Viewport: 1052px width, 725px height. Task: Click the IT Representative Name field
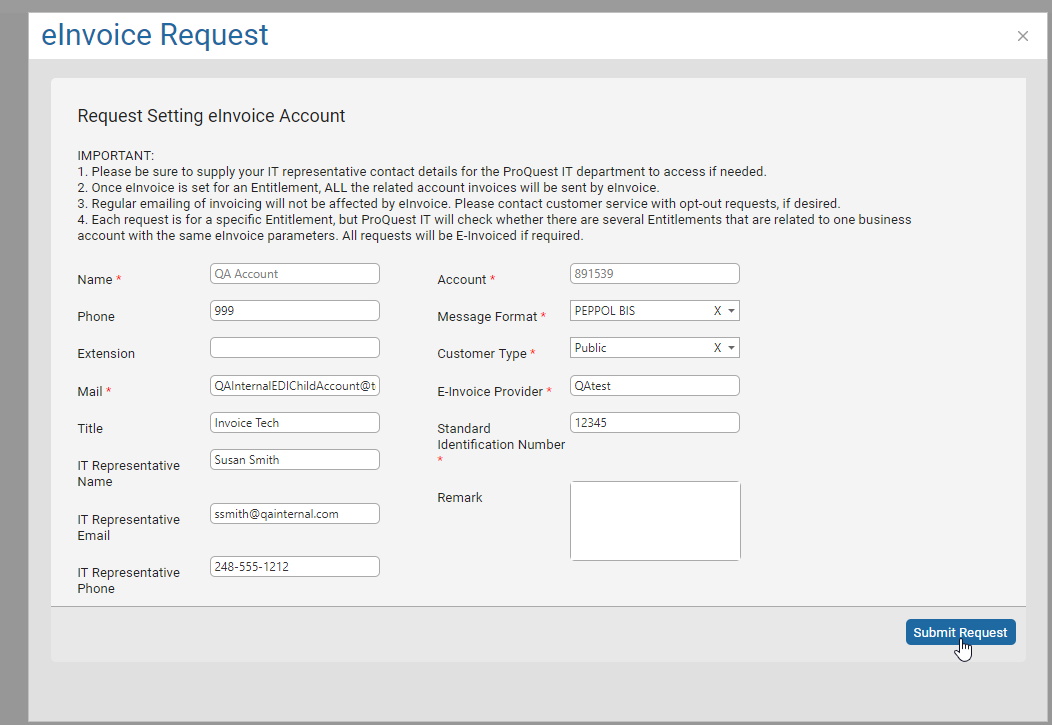point(294,459)
